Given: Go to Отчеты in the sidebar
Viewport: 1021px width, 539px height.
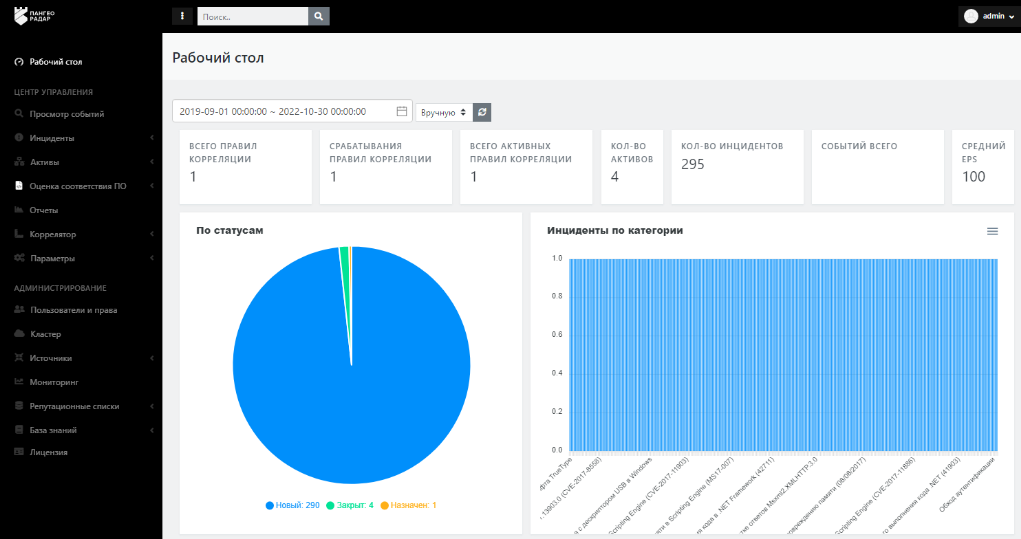Looking at the screenshot, I should (x=44, y=210).
